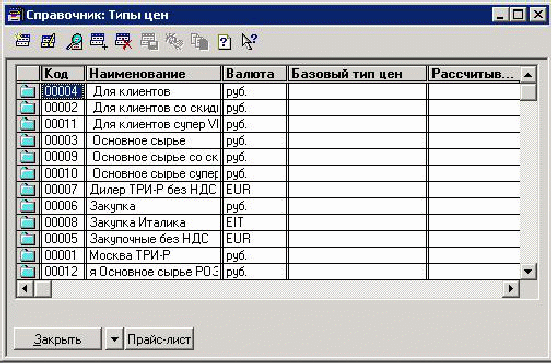Viewport: 552px width, 364px height.
Task: Click the Закрыть button
Action: pyautogui.click(x=58, y=339)
